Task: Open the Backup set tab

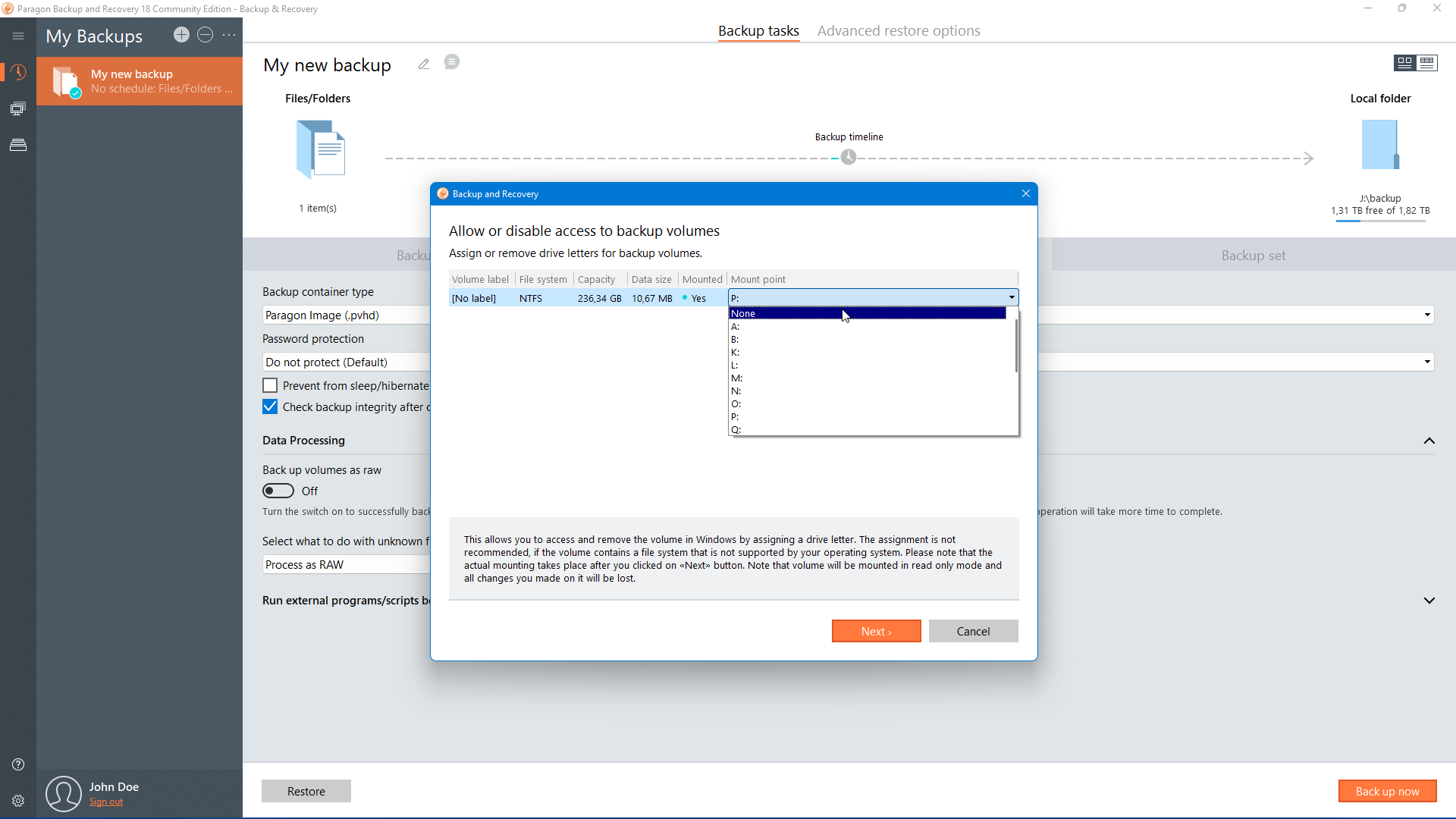Action: (1253, 256)
